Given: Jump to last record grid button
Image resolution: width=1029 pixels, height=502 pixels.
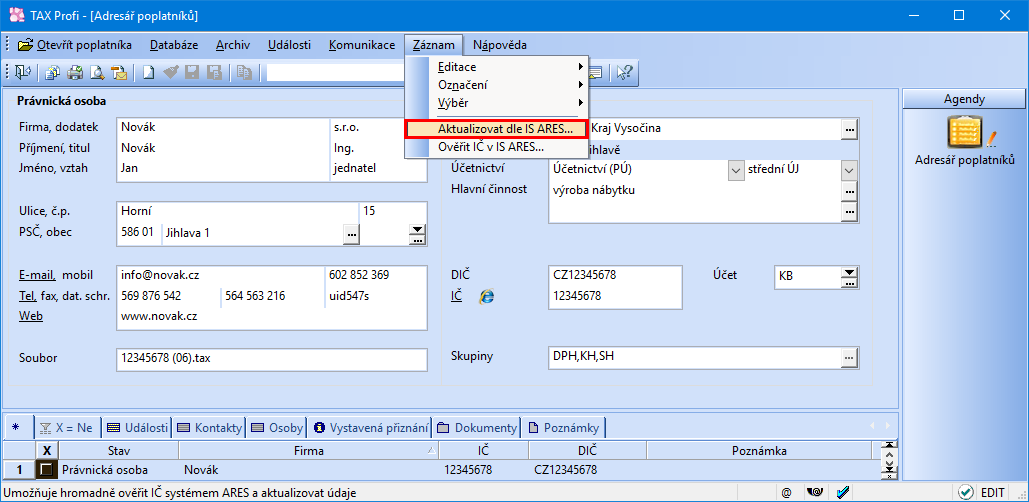Looking at the screenshot, I should click(x=890, y=467).
